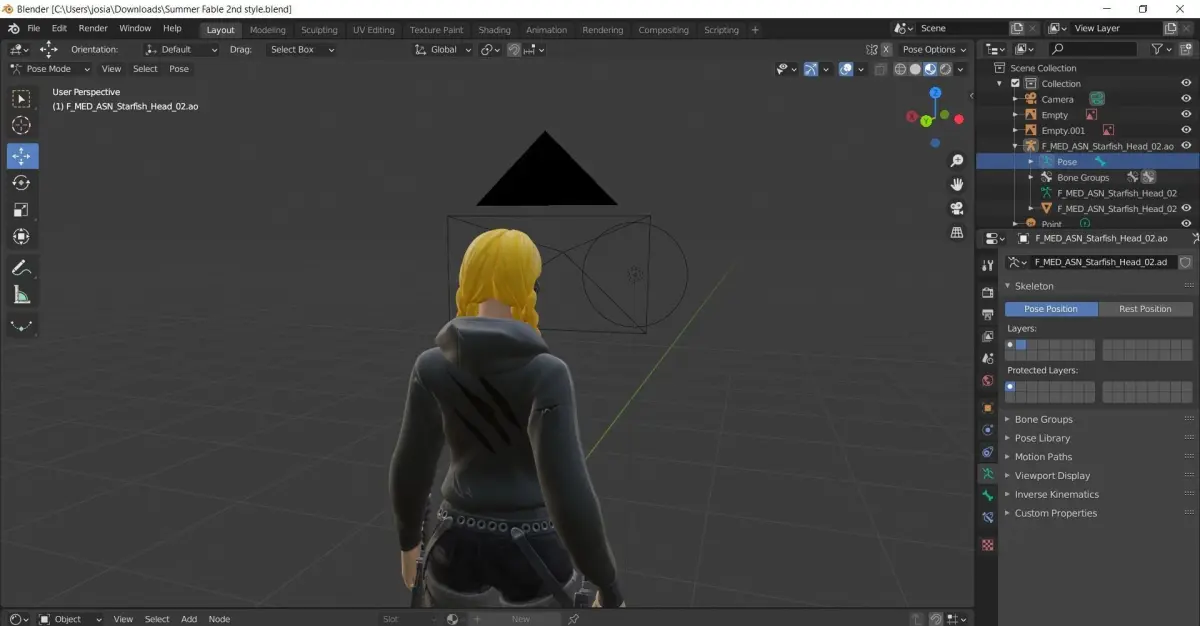
Task: Choose the Rotate tool
Action: 22,183
